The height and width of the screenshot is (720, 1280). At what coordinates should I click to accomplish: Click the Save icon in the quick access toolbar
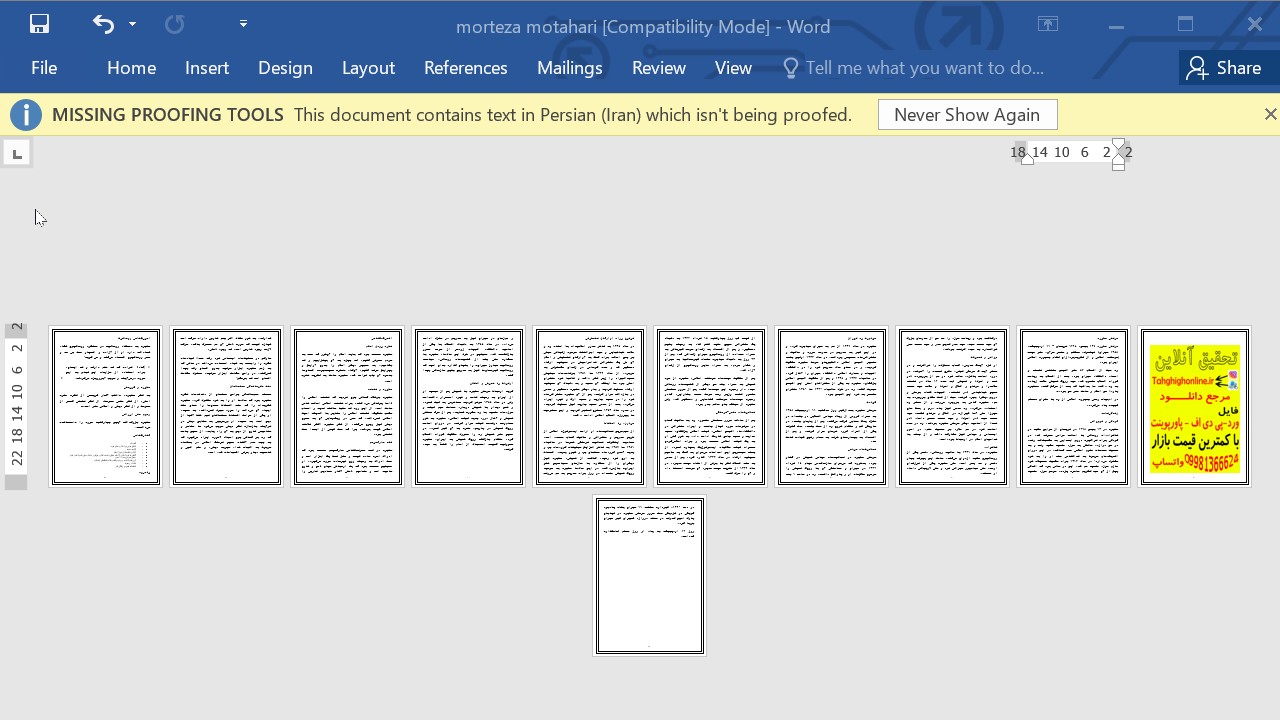coord(39,24)
